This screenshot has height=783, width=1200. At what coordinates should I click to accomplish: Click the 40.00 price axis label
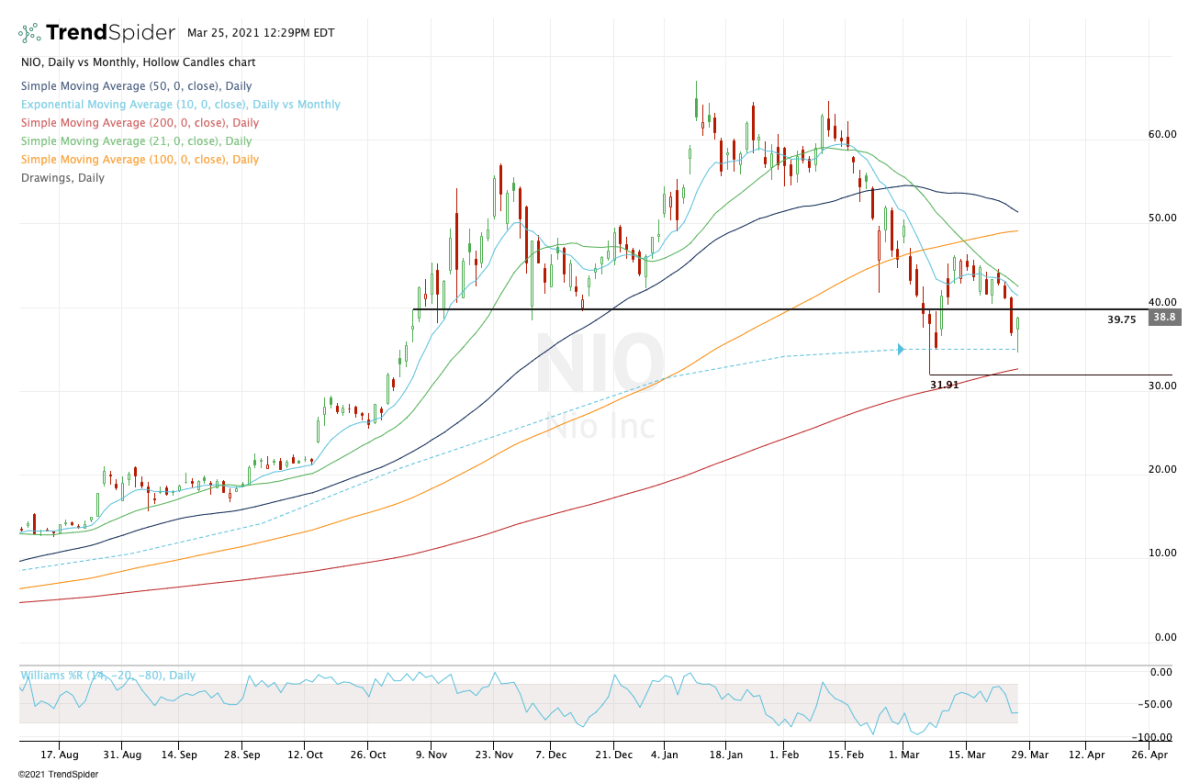coord(1165,300)
